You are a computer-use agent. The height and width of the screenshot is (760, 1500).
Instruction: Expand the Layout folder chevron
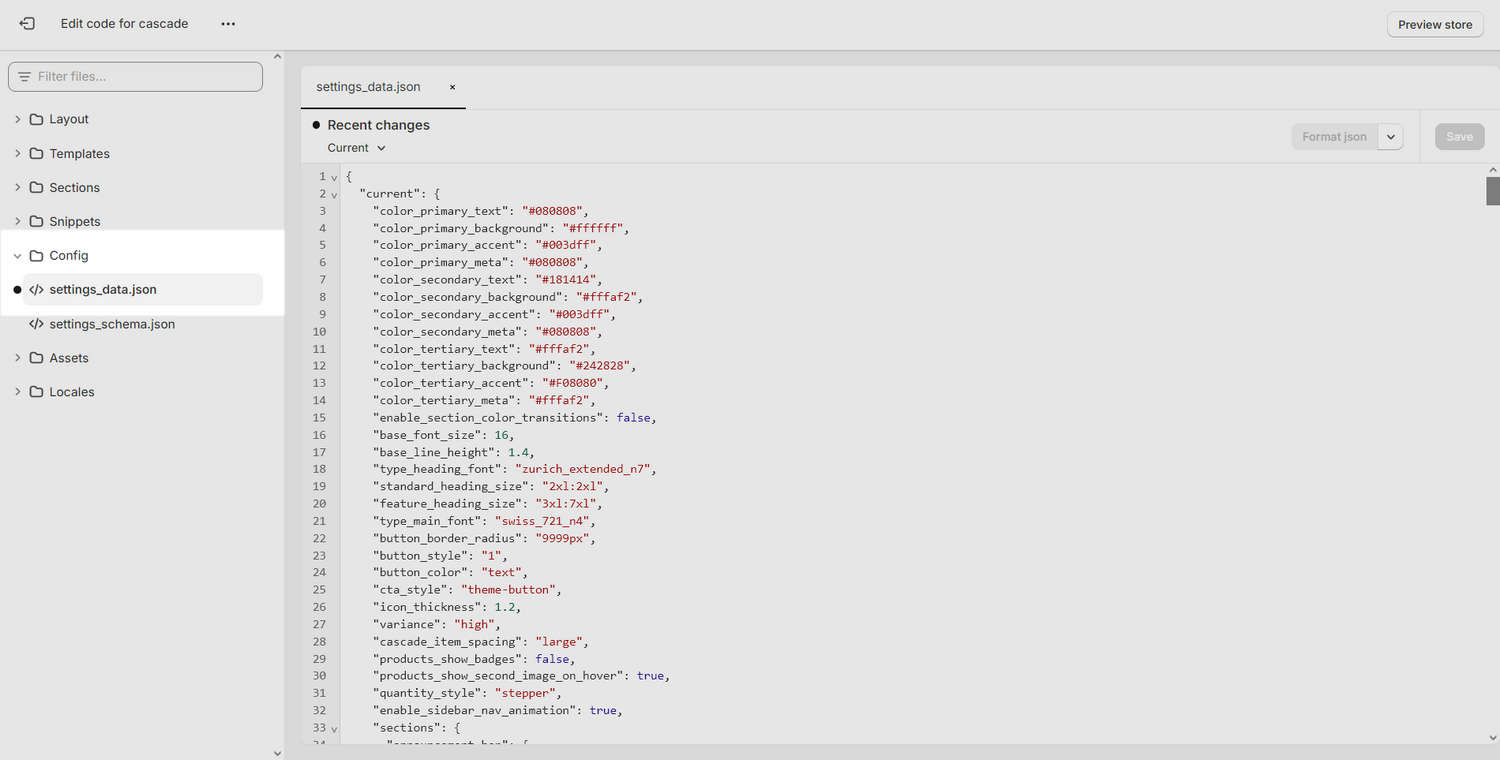(x=17, y=119)
